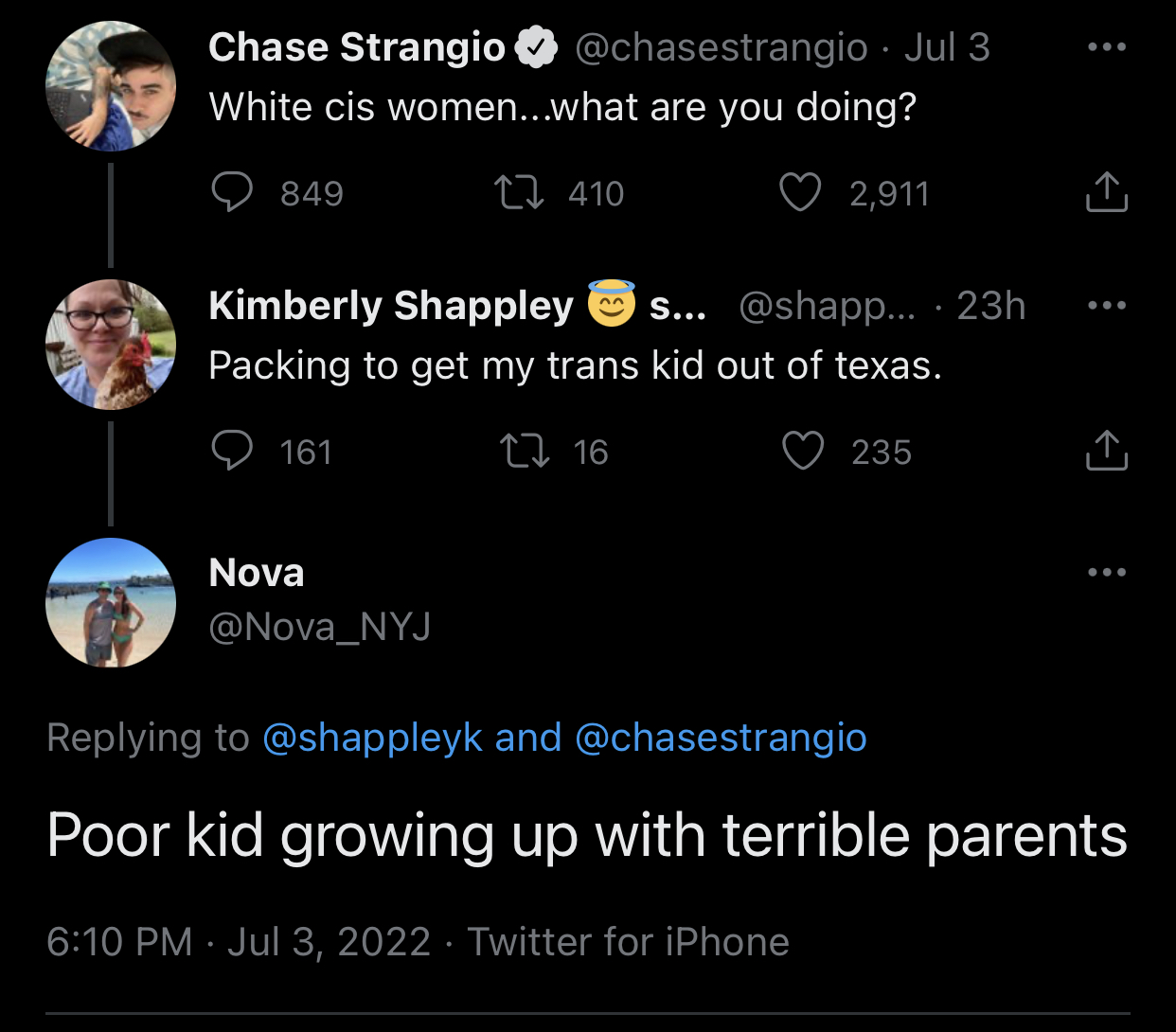Click the Kimberly Shappley display name
Screen dimensions: 1176x1032
point(390,306)
